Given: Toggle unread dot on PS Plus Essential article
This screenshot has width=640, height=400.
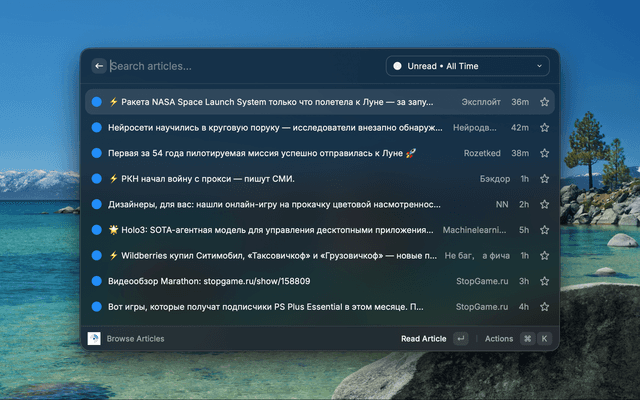Looking at the screenshot, I should [x=97, y=307].
